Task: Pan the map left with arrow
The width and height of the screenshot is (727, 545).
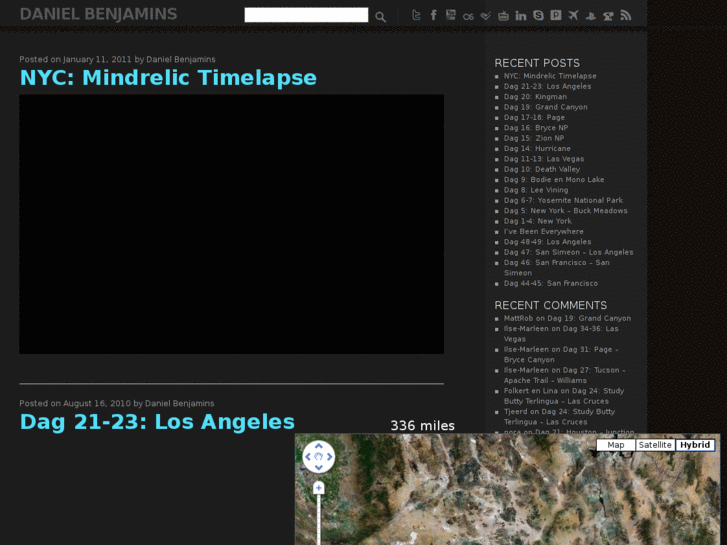Action: pos(308,457)
